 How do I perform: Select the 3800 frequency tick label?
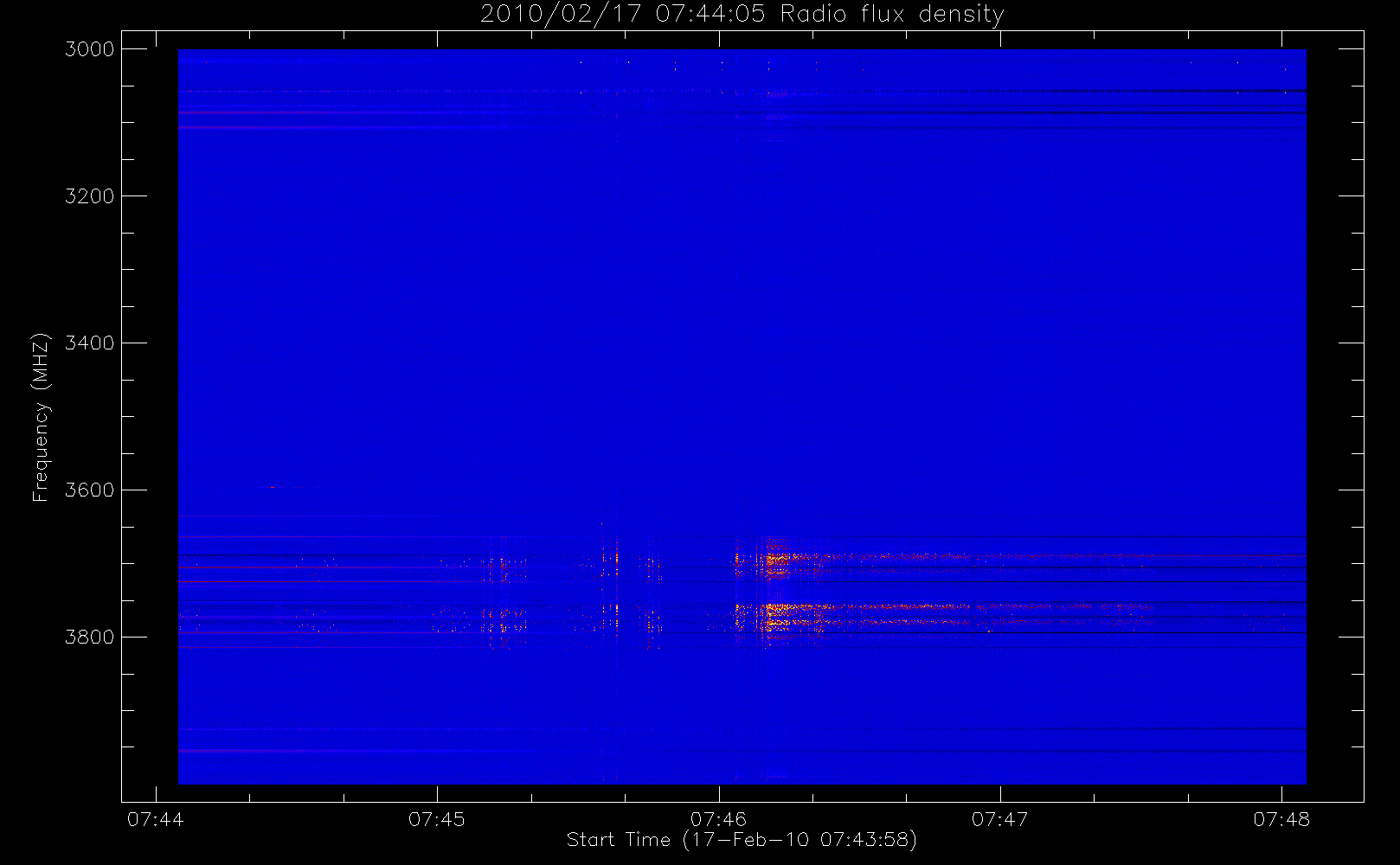(x=90, y=638)
